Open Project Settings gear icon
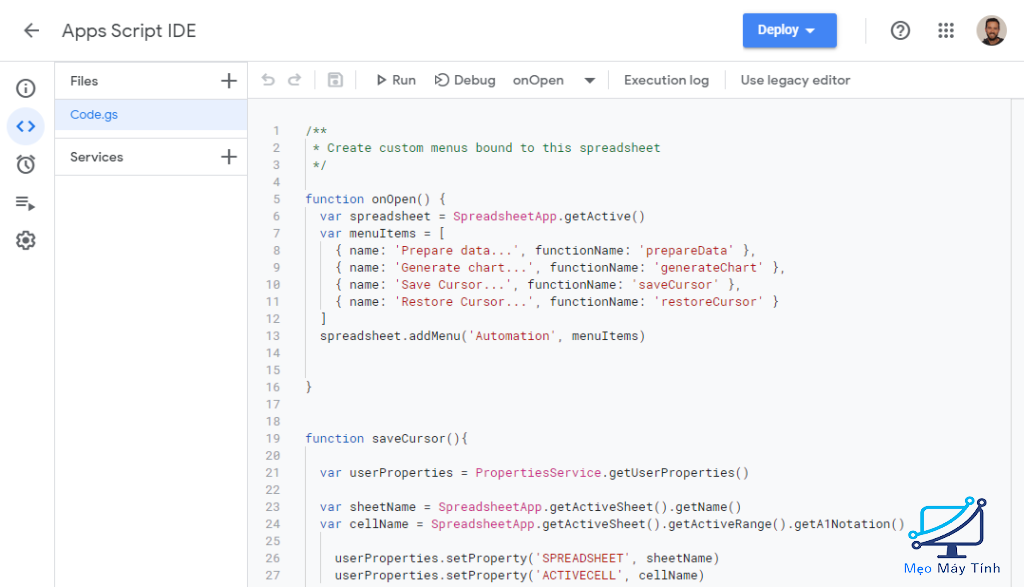1024x587 pixels. click(x=25, y=240)
